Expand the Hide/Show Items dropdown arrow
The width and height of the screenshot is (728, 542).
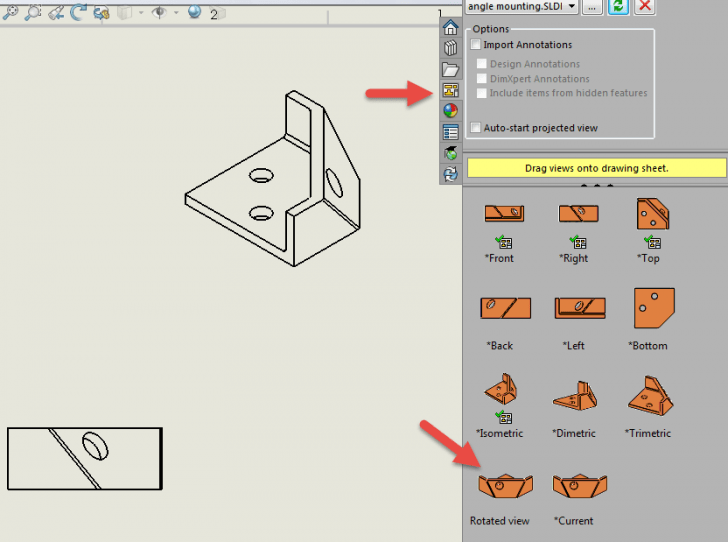click(176, 13)
